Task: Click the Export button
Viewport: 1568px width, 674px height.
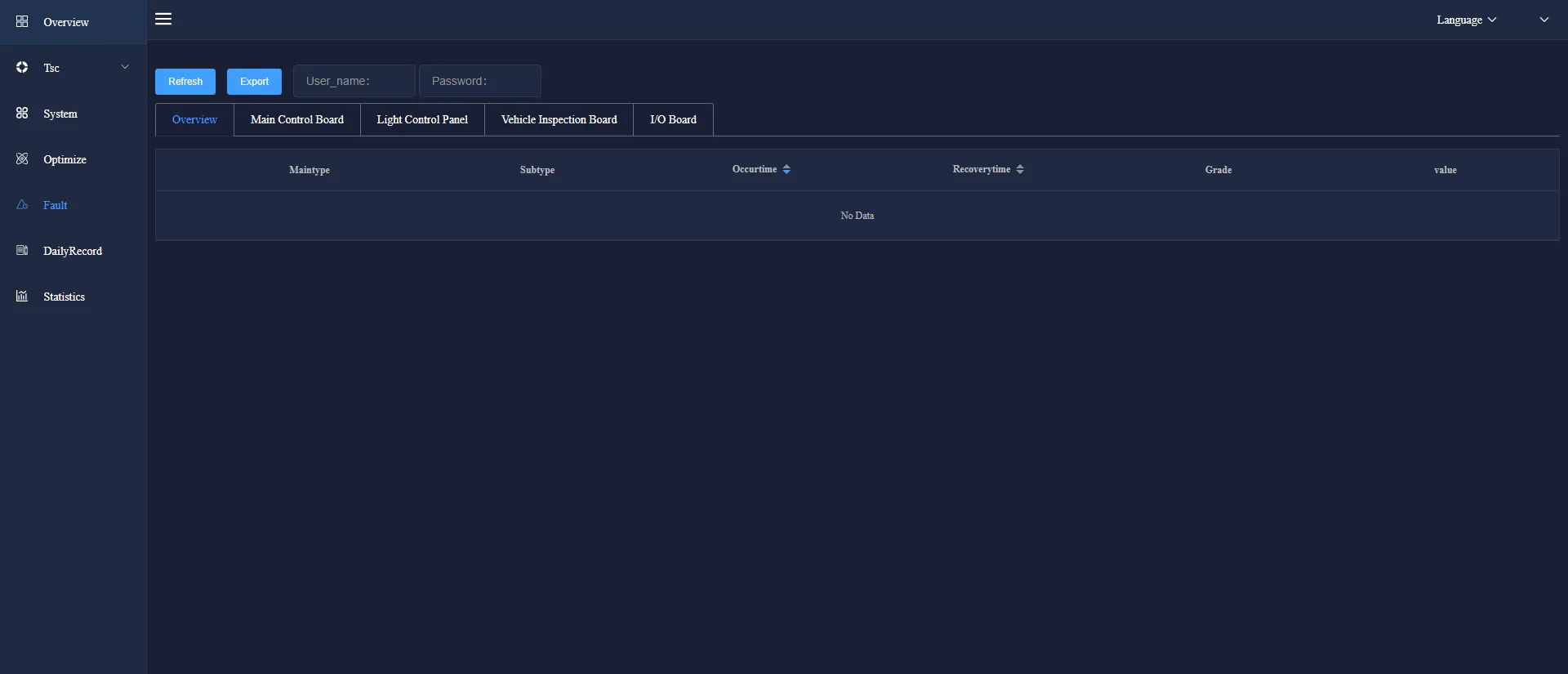Action: 254,82
